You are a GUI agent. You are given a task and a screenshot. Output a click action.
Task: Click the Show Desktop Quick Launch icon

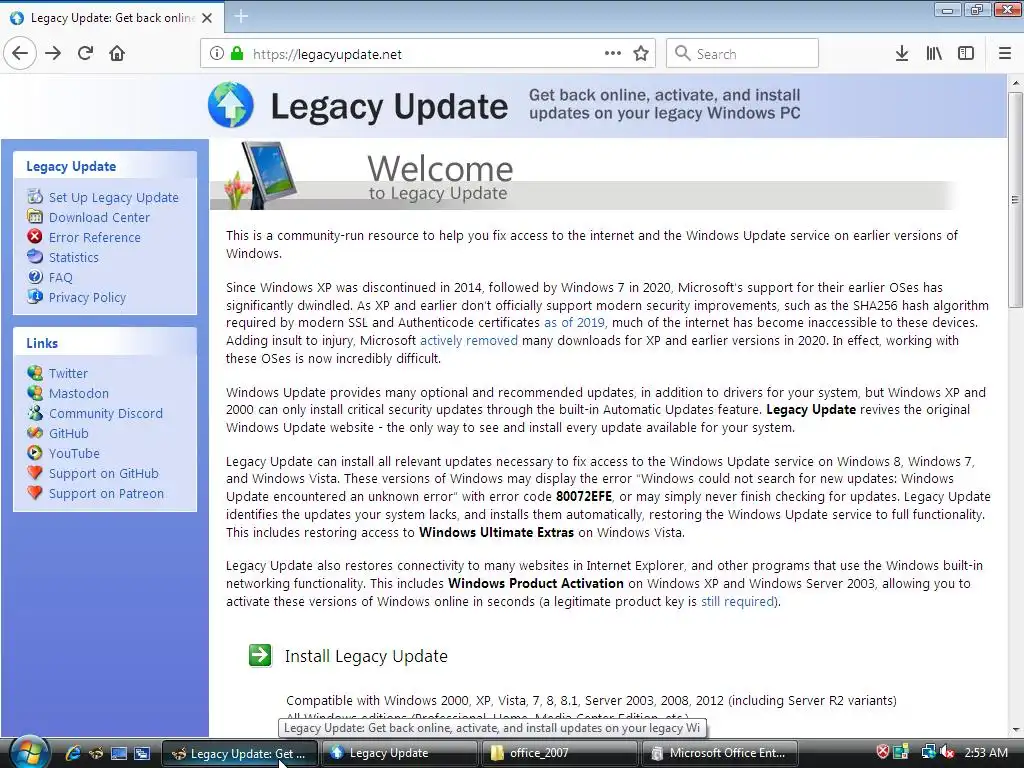point(118,753)
